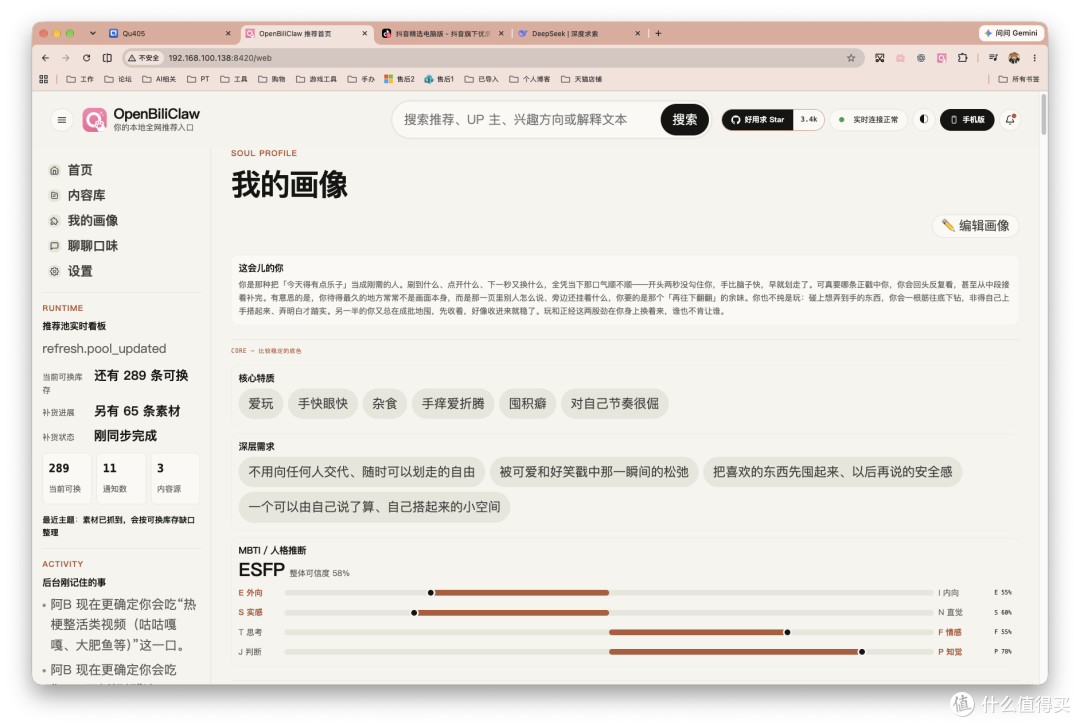Viewport: 1080px width, 727px height.
Task: Open the 游戏工具 bookmarks folder
Action: pos(316,79)
